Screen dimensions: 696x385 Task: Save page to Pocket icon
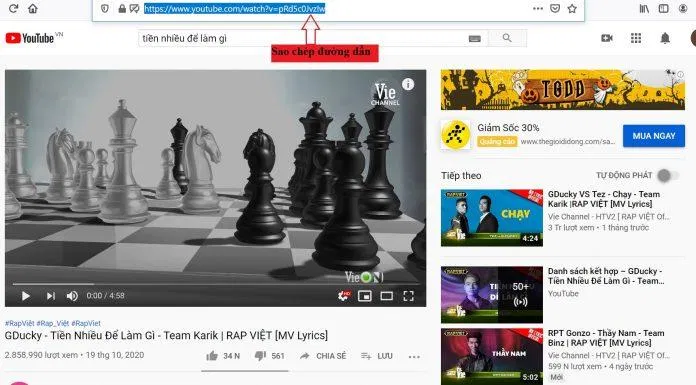[x=555, y=8]
